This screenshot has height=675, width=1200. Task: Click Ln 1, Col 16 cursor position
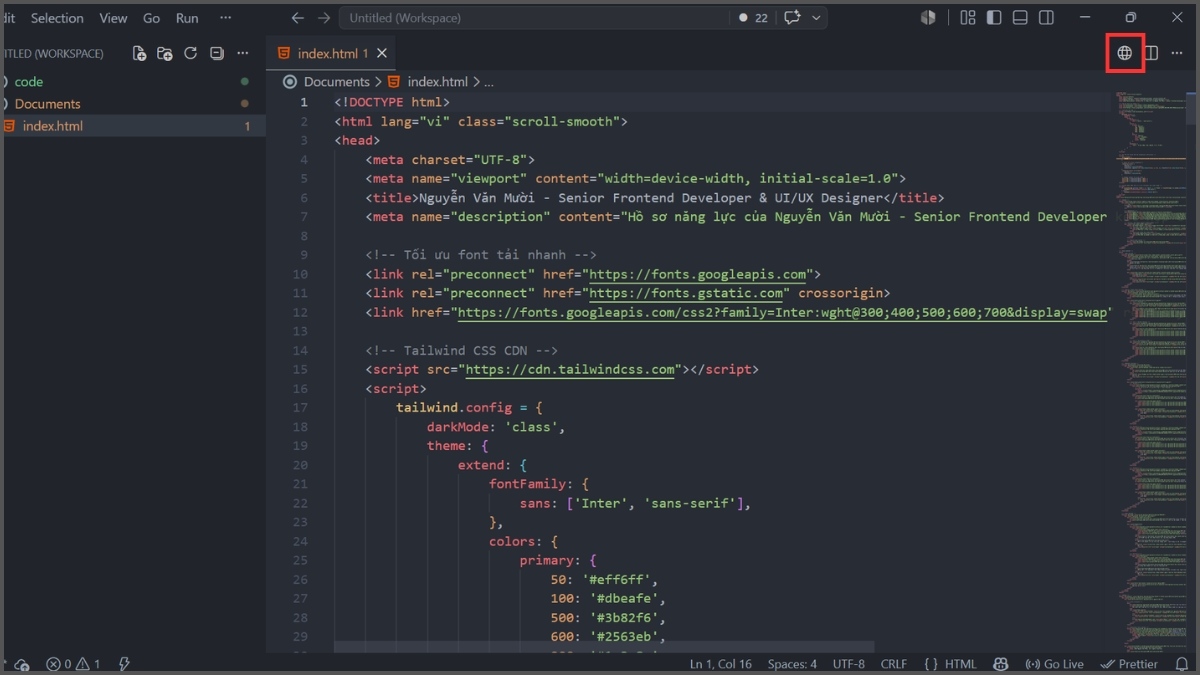720,664
